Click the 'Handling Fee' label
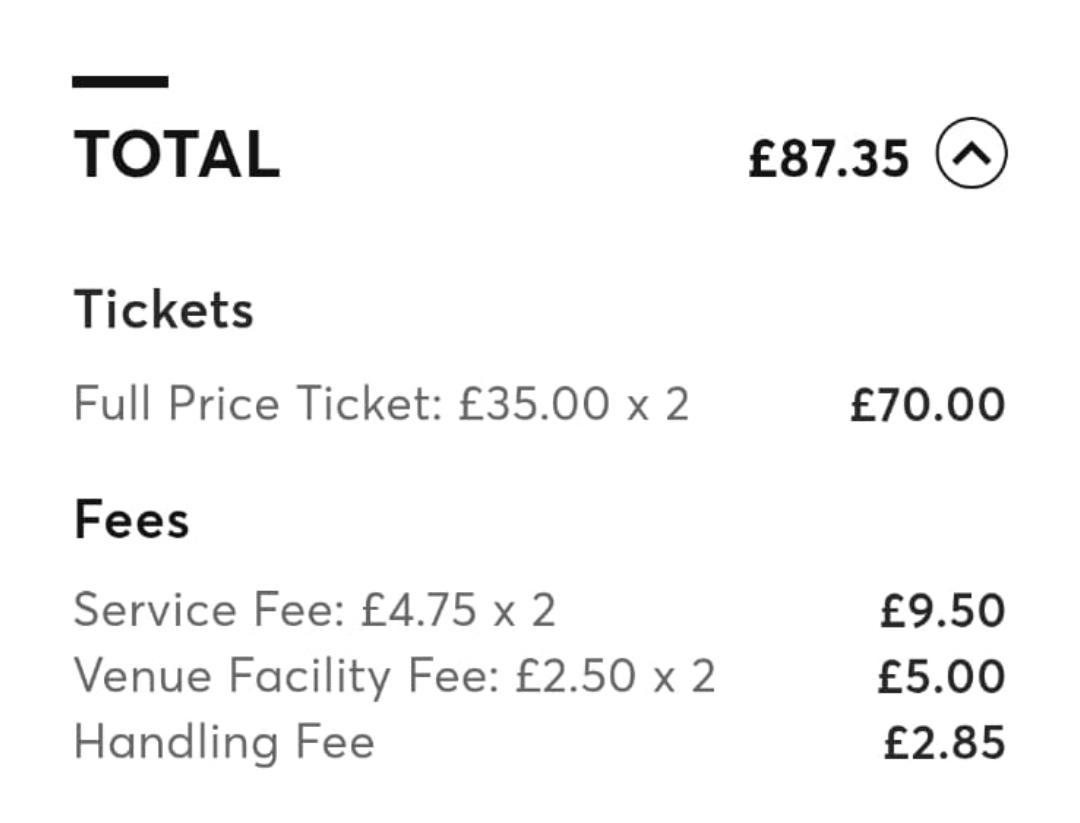The width and height of the screenshot is (1080, 823). point(224,743)
